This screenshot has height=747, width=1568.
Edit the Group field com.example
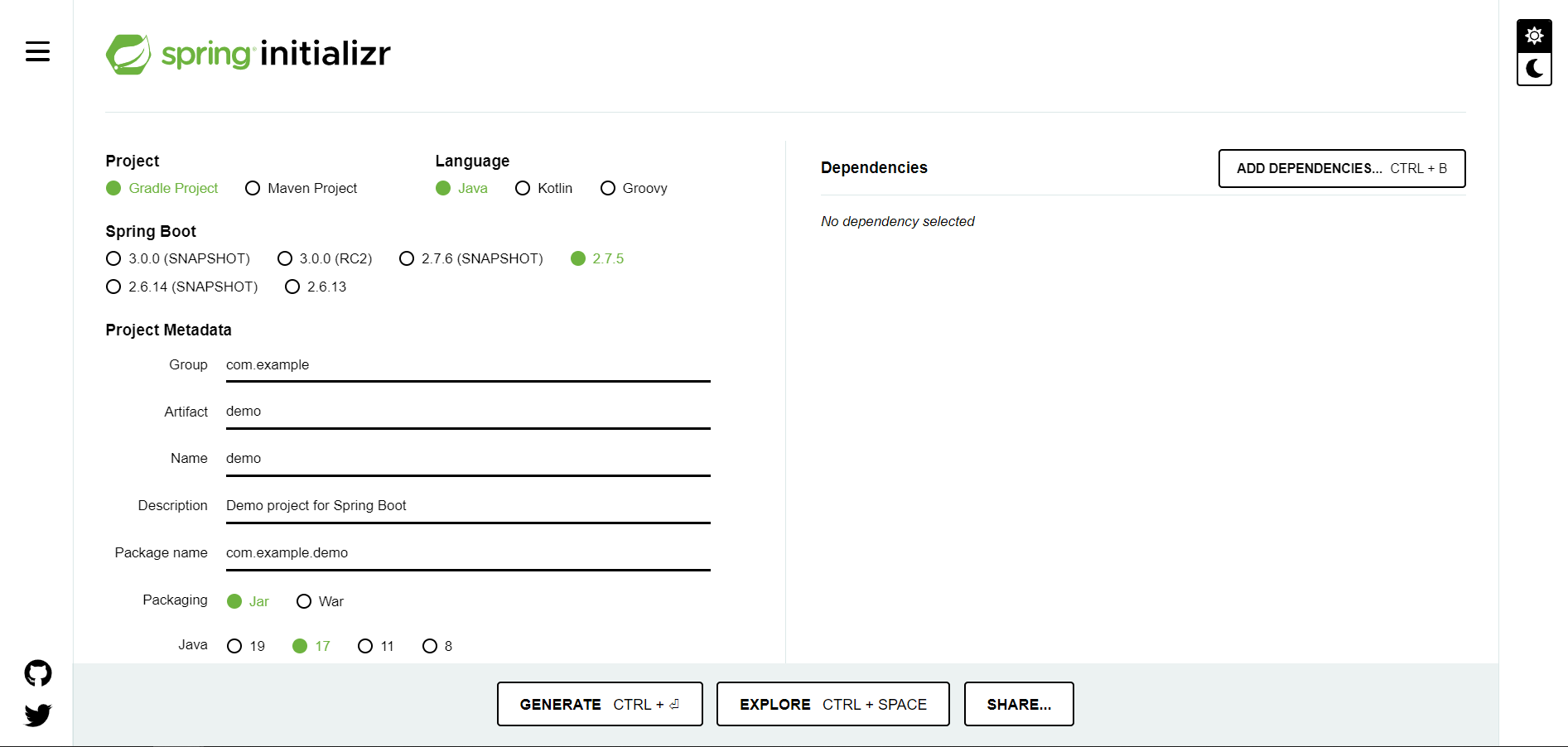[468, 365]
